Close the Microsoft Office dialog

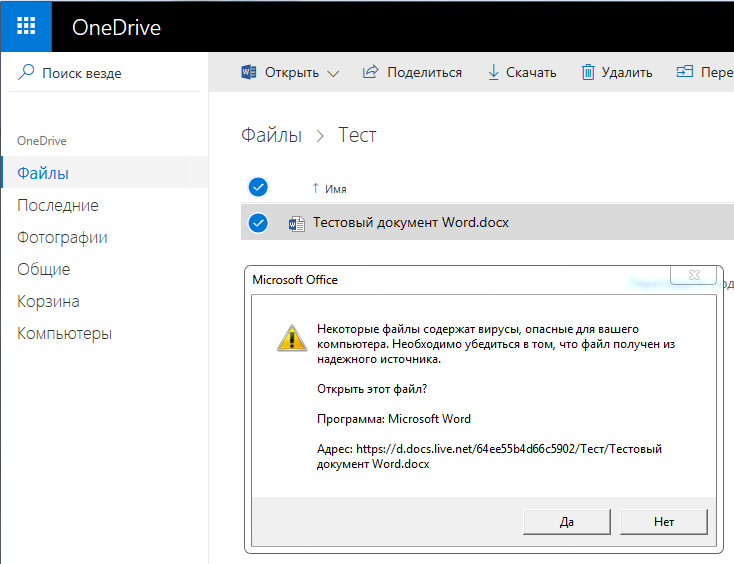693,275
